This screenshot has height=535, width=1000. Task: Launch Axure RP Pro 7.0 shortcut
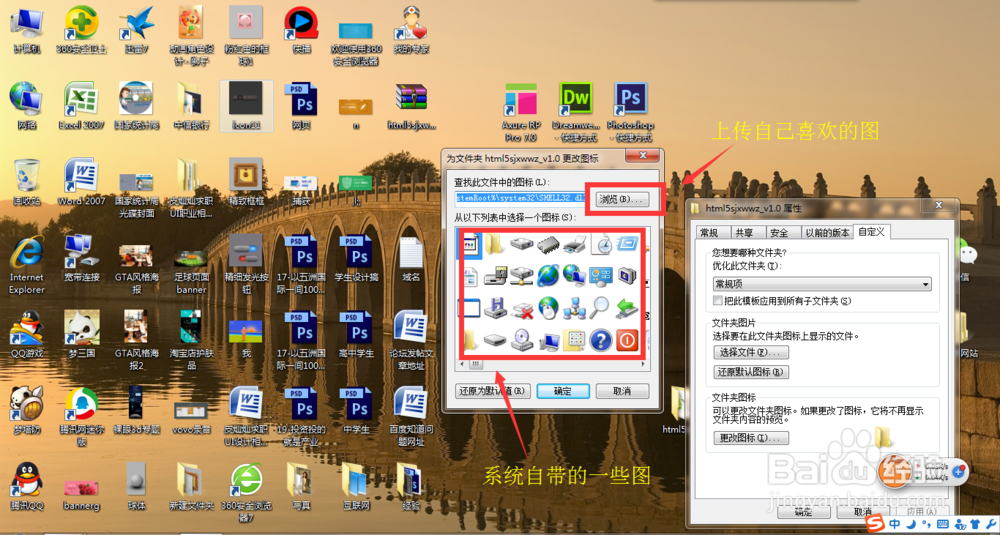click(x=520, y=113)
